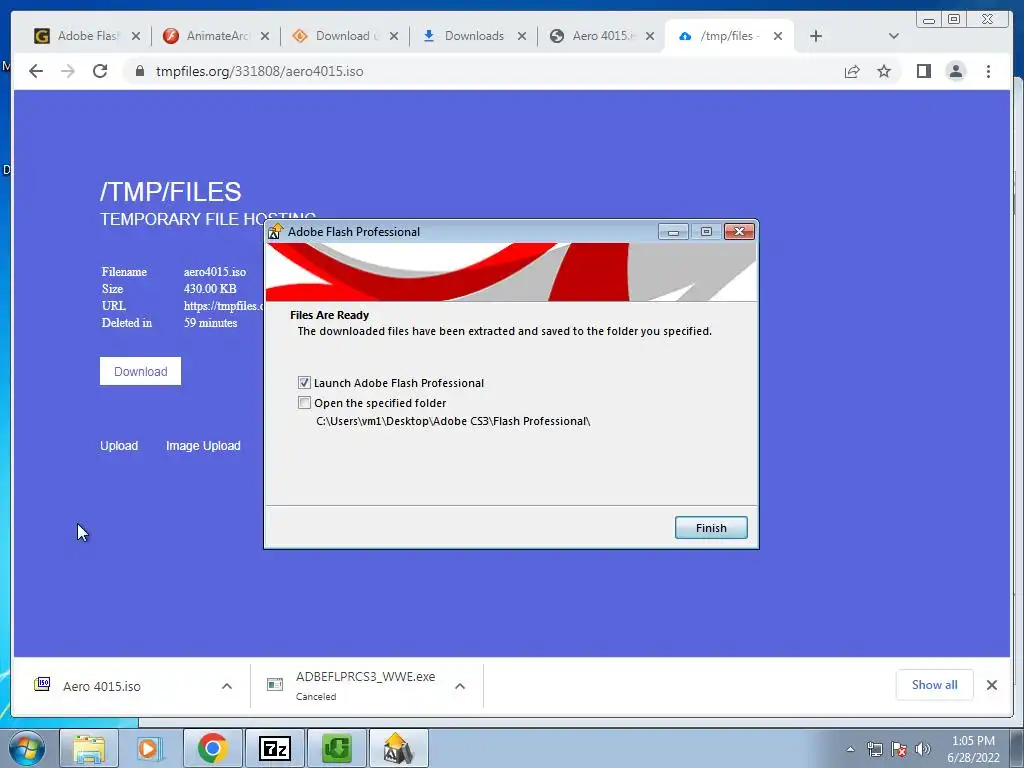Click the white Download button
Viewport: 1024px width, 768px height.
coord(140,371)
